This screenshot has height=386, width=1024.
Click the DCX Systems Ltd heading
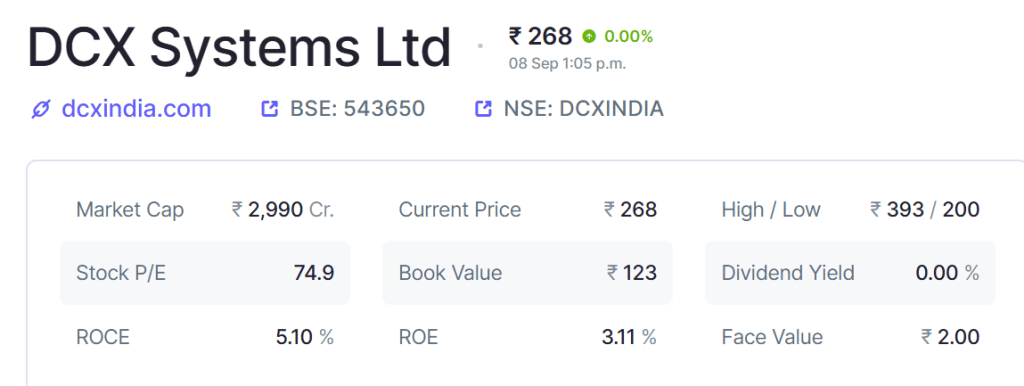click(239, 48)
